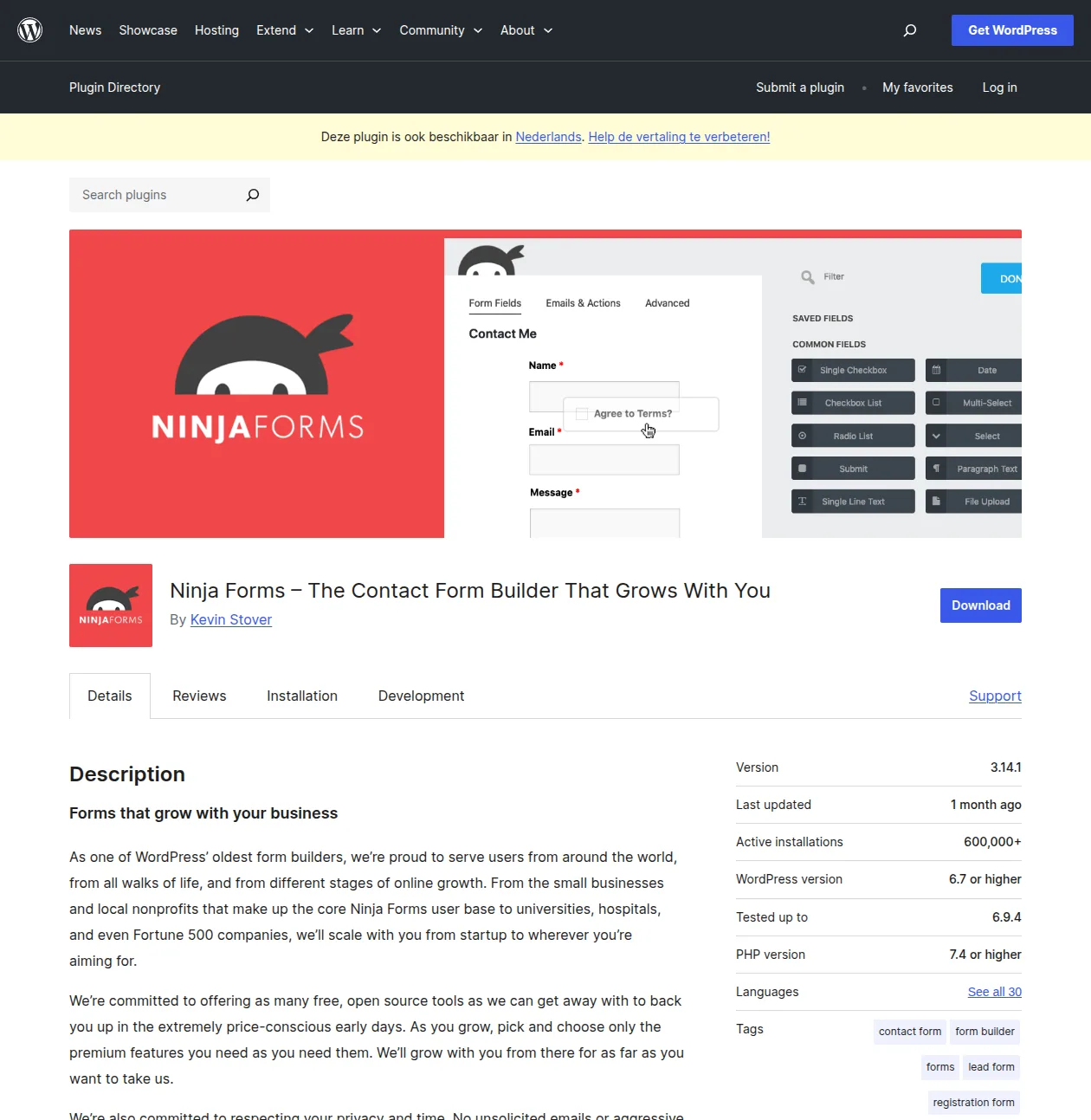Open the header search magnifier icon
The height and width of the screenshot is (1120, 1091).
tap(910, 30)
